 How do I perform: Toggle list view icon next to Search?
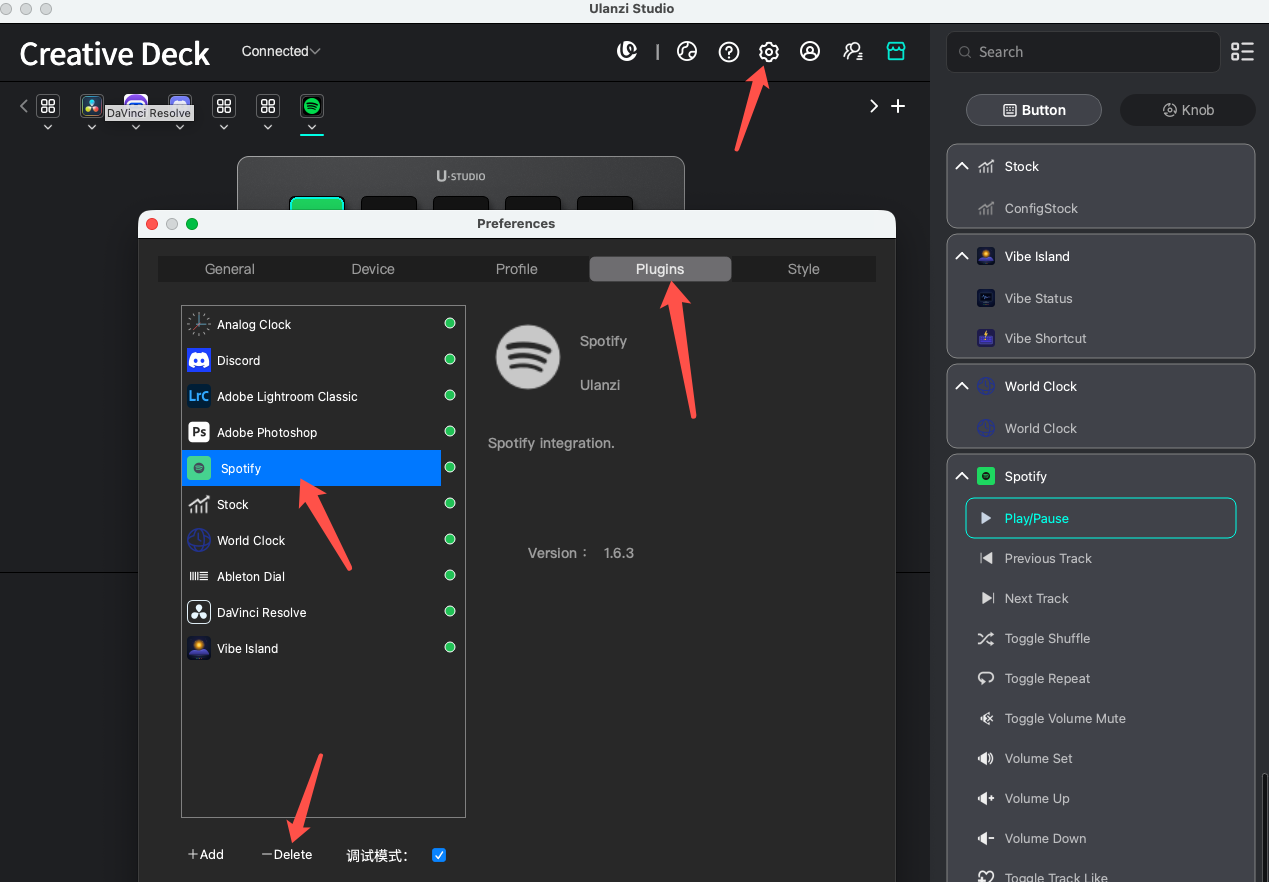[x=1242, y=52]
